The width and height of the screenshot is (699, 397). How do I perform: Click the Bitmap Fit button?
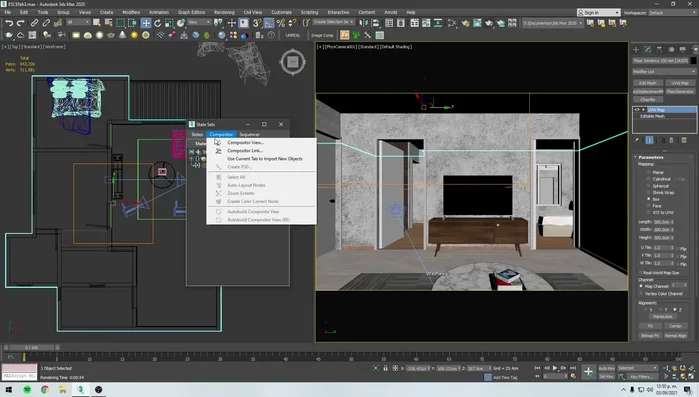(x=650, y=336)
